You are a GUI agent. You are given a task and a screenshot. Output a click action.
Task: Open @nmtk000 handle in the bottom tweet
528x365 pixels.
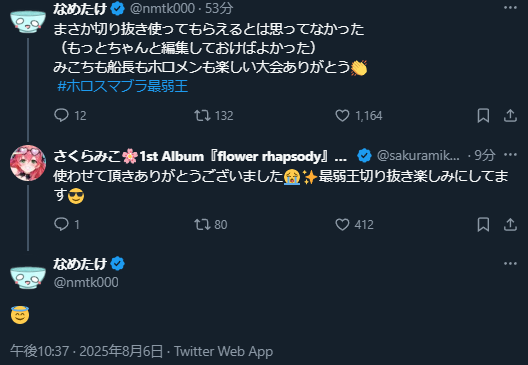(x=86, y=282)
